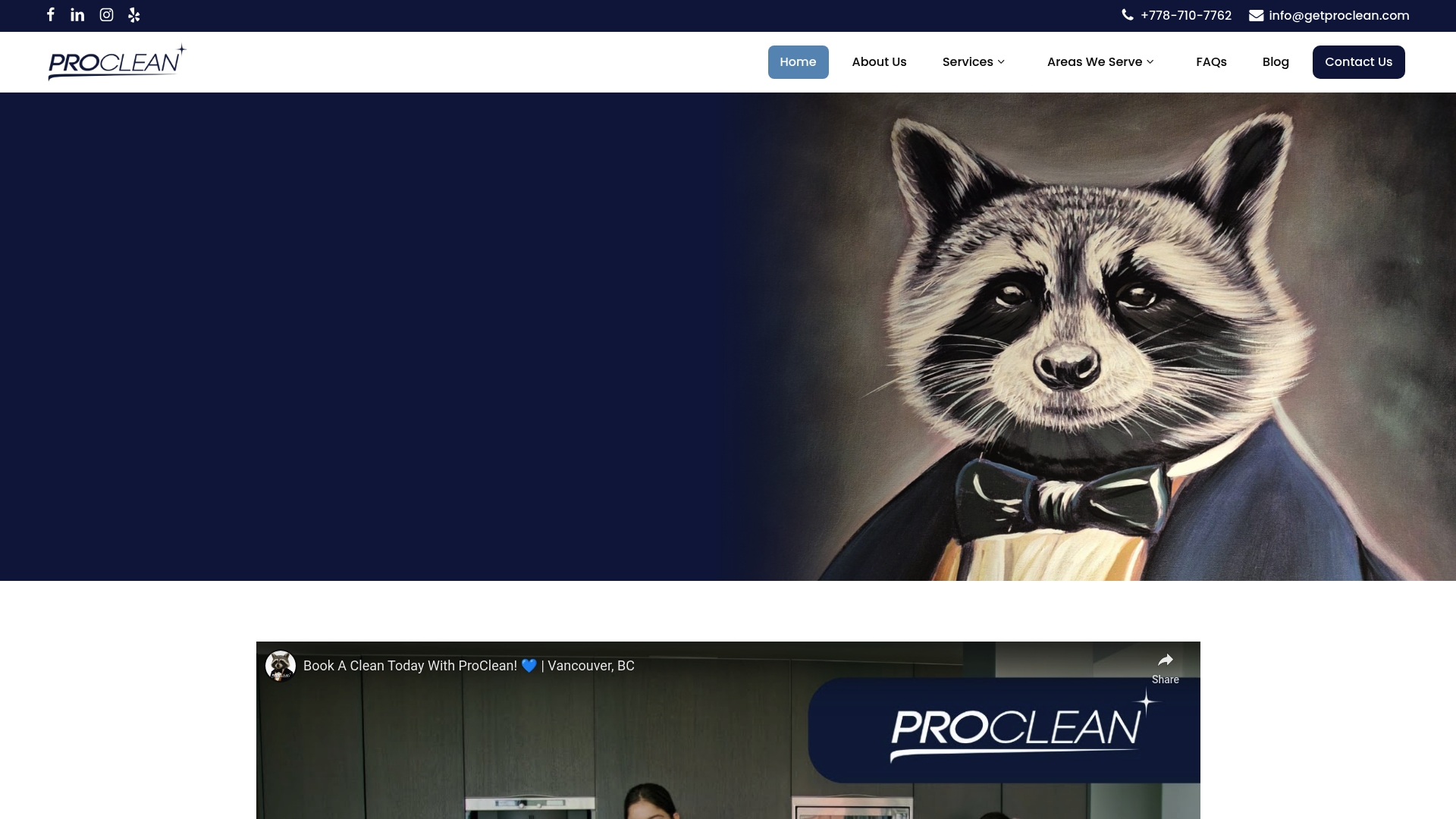Open the FAQs page
The height and width of the screenshot is (819, 1456).
click(1210, 61)
